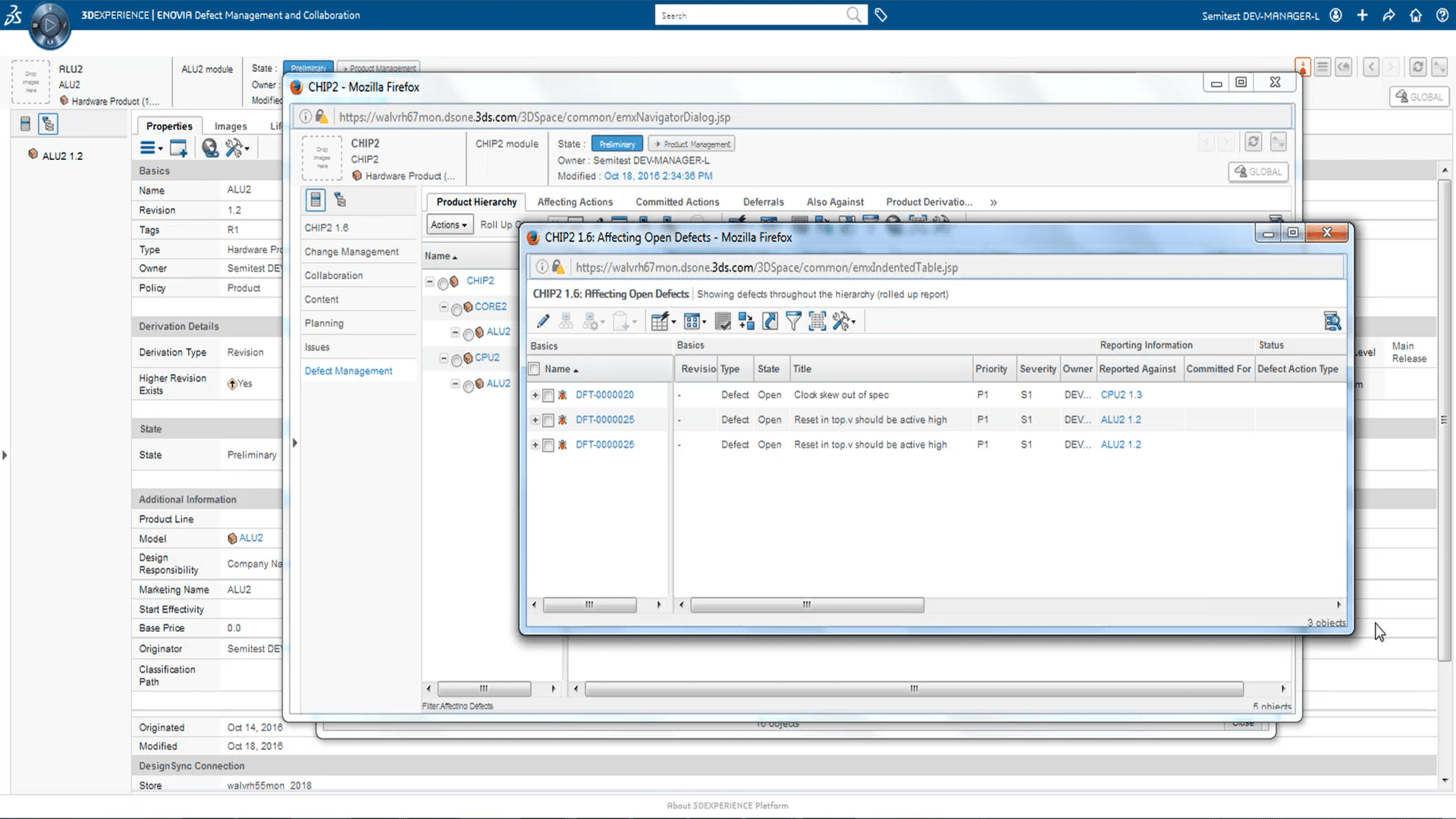
Task: Click the category list icon in CHIP2 window sidebar
Action: [x=315, y=200]
